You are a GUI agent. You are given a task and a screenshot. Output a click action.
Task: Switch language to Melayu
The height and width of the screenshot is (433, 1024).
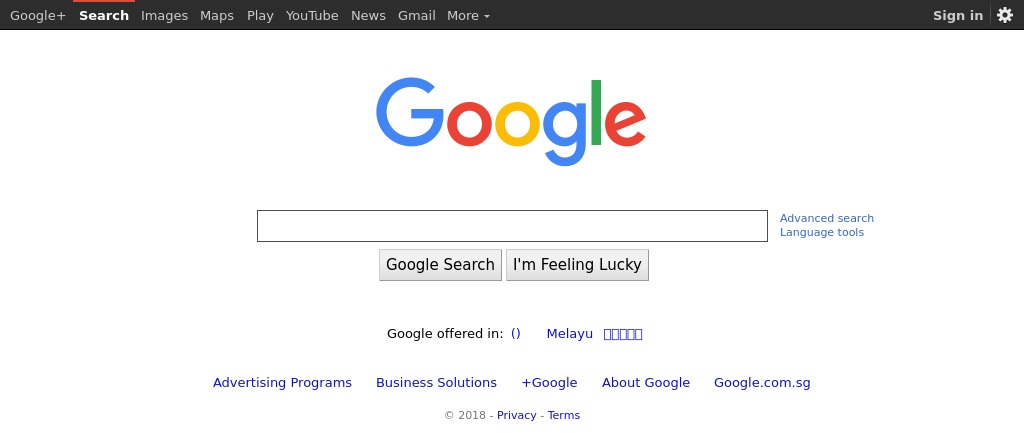pyautogui.click(x=569, y=334)
